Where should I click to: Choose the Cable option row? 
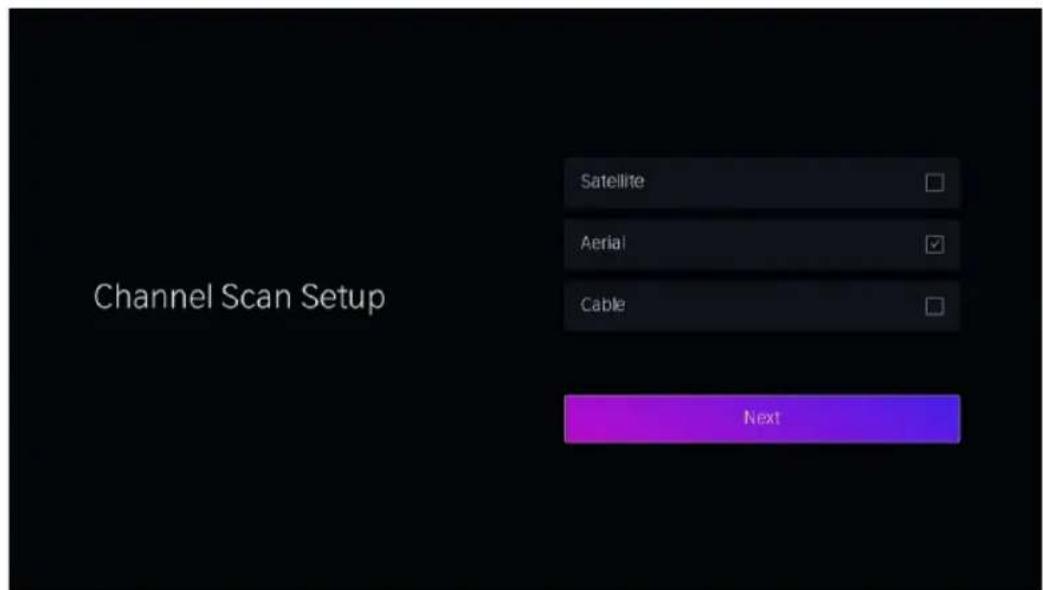pos(762,306)
